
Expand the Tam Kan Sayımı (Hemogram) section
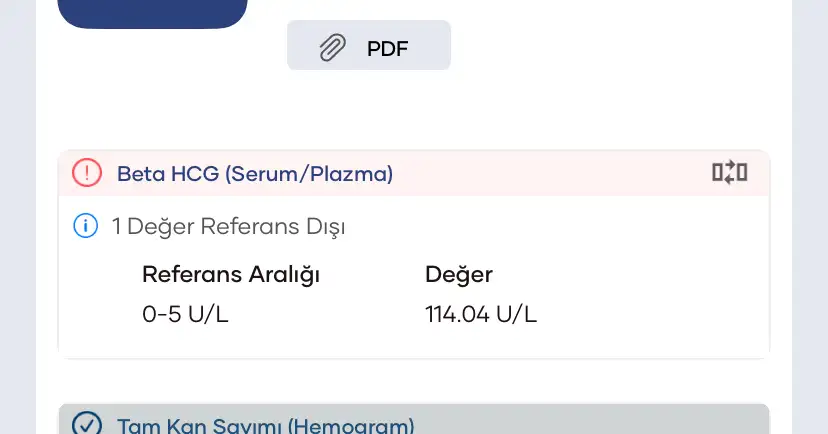click(x=265, y=426)
